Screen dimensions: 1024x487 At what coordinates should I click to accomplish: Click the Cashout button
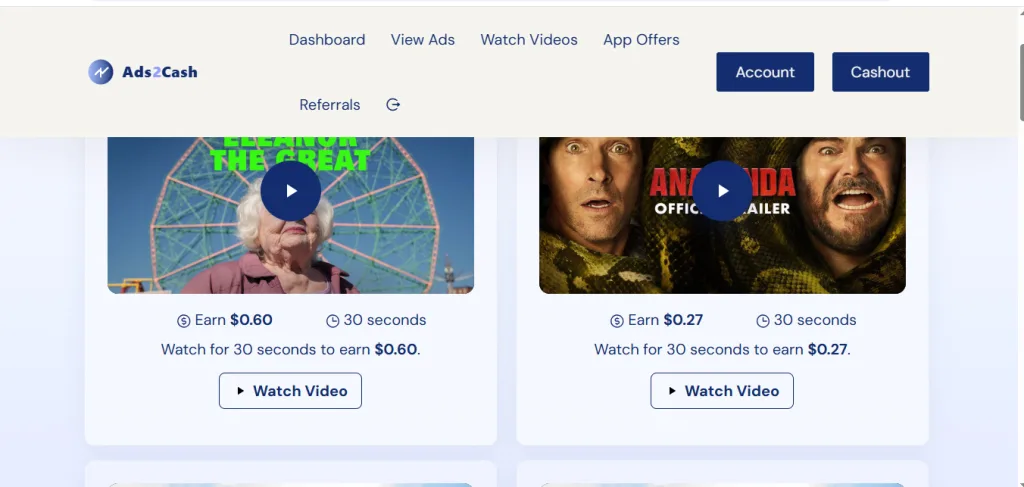point(880,72)
